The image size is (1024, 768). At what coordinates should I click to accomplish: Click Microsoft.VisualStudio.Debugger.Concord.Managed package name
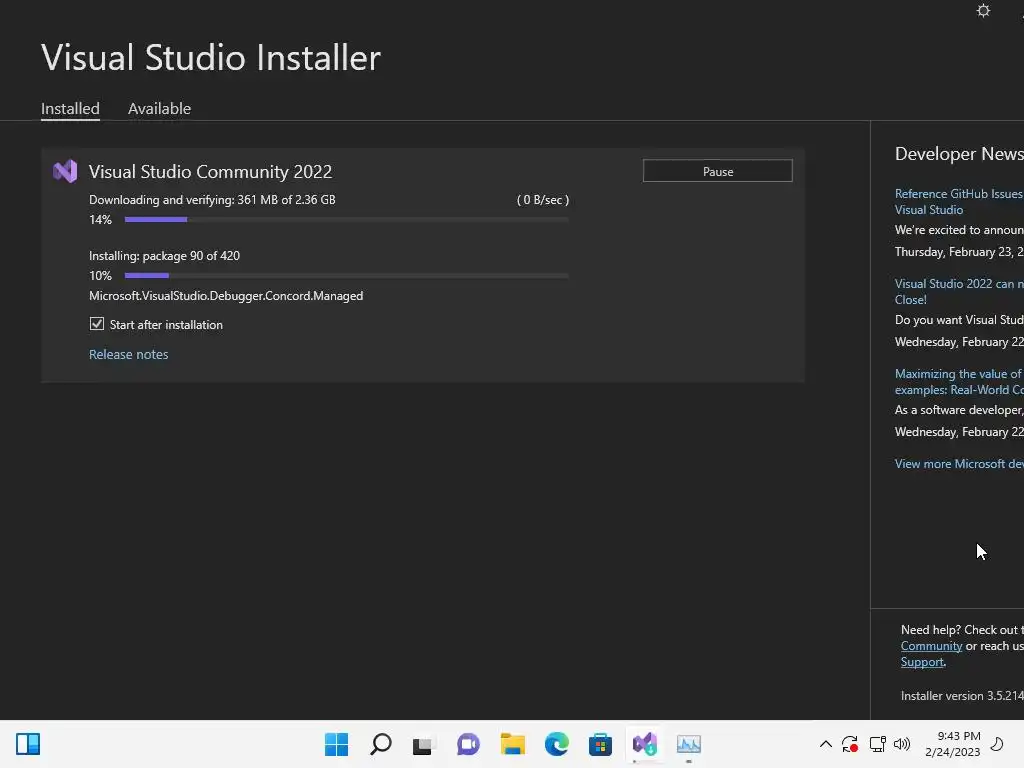[226, 296]
